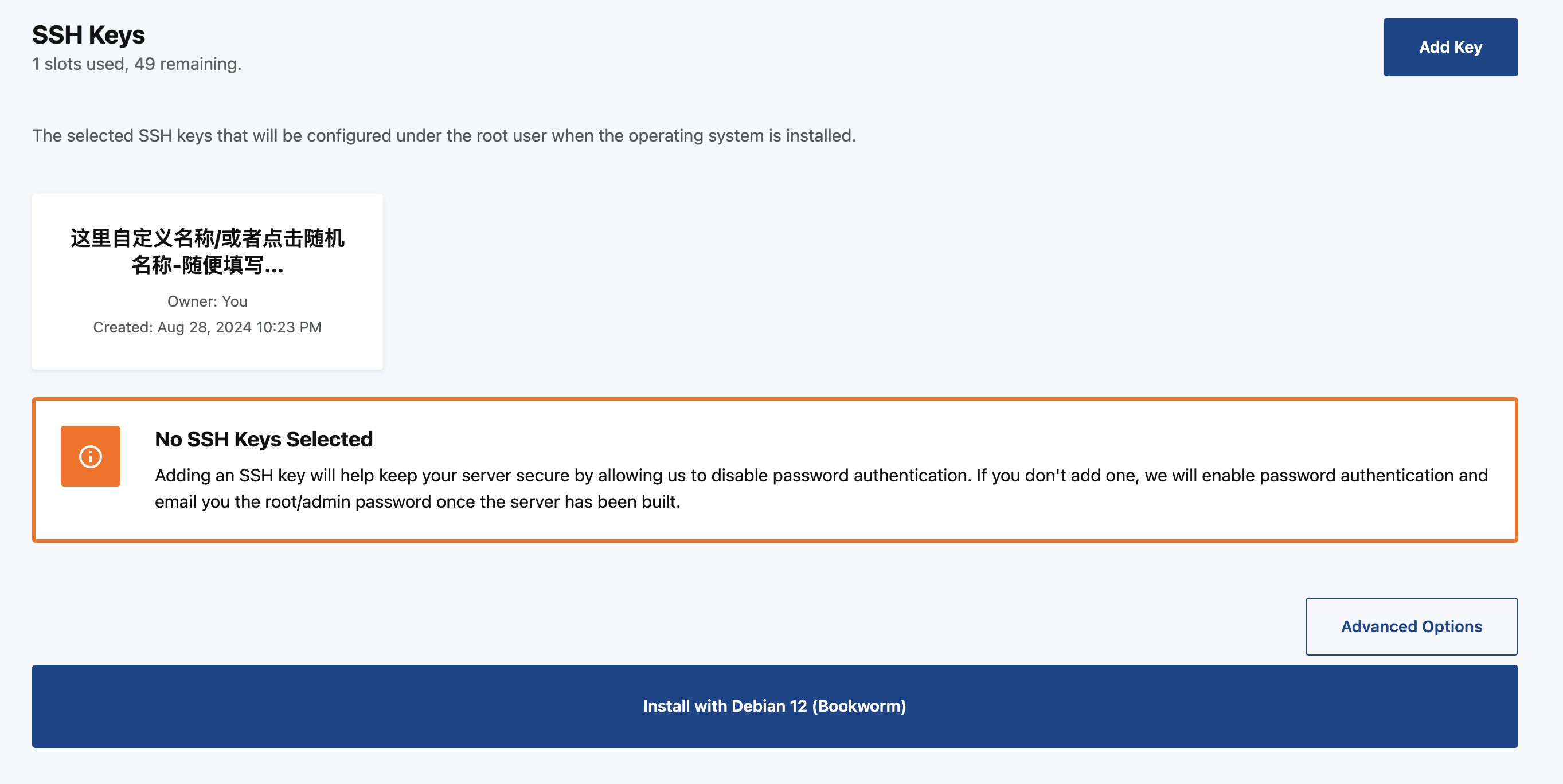The height and width of the screenshot is (784, 1563).
Task: Click the root user configuration description text
Action: [x=444, y=135]
